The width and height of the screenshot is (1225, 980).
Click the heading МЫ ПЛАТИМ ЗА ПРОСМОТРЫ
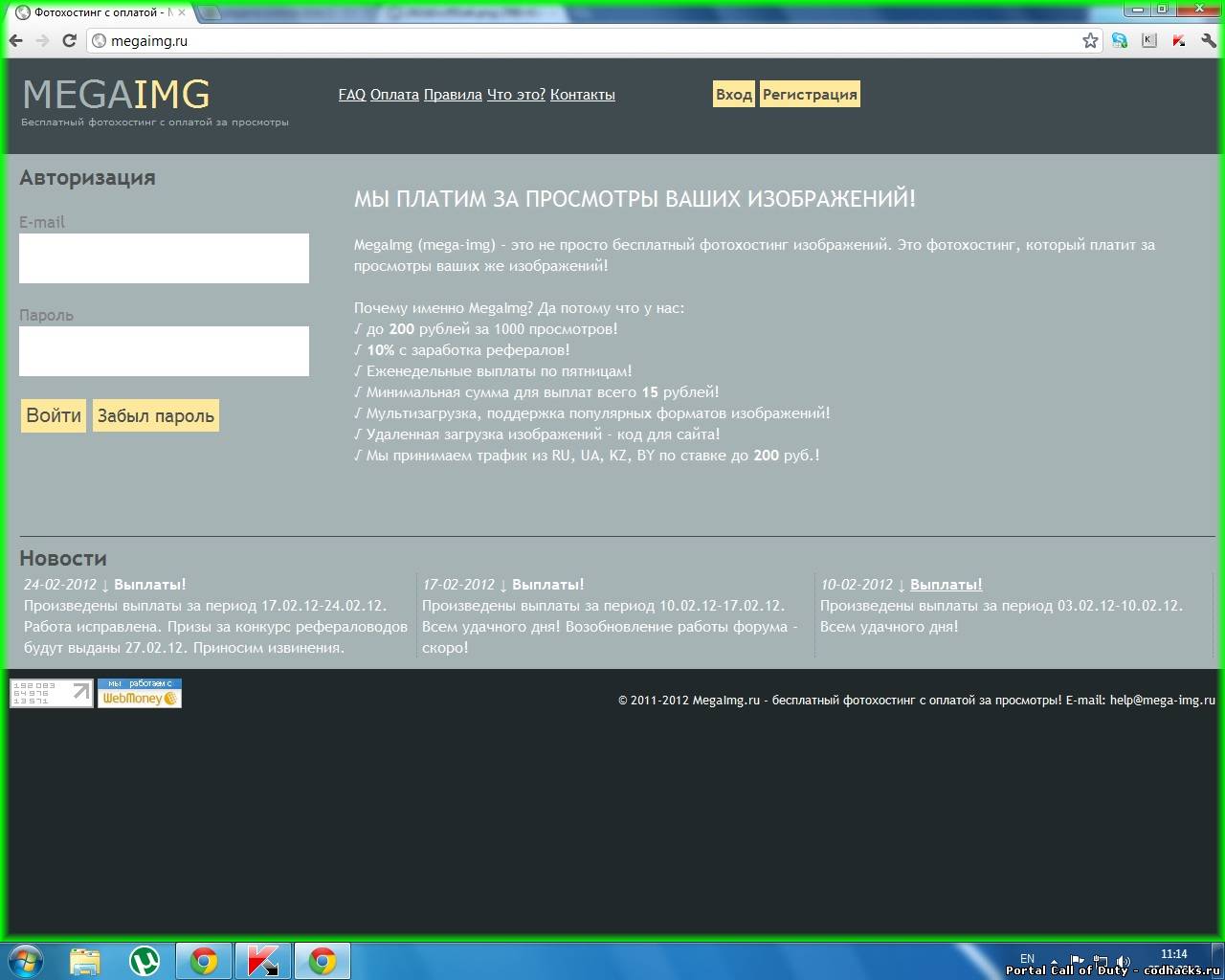(635, 199)
